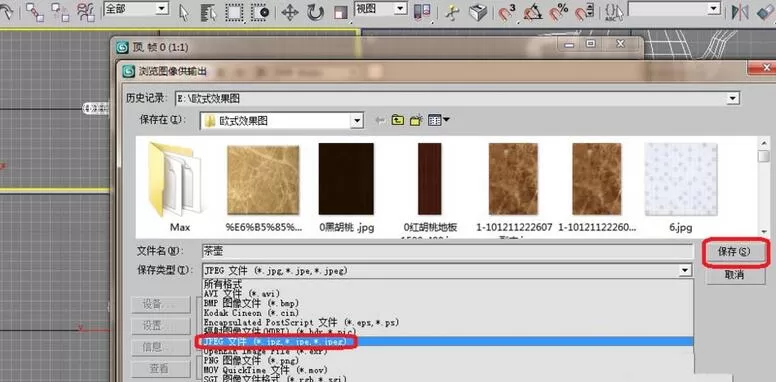The image size is (776, 382).
Task: Choose Encapsulated PostScript (*.eps) format
Action: [x=301, y=323]
